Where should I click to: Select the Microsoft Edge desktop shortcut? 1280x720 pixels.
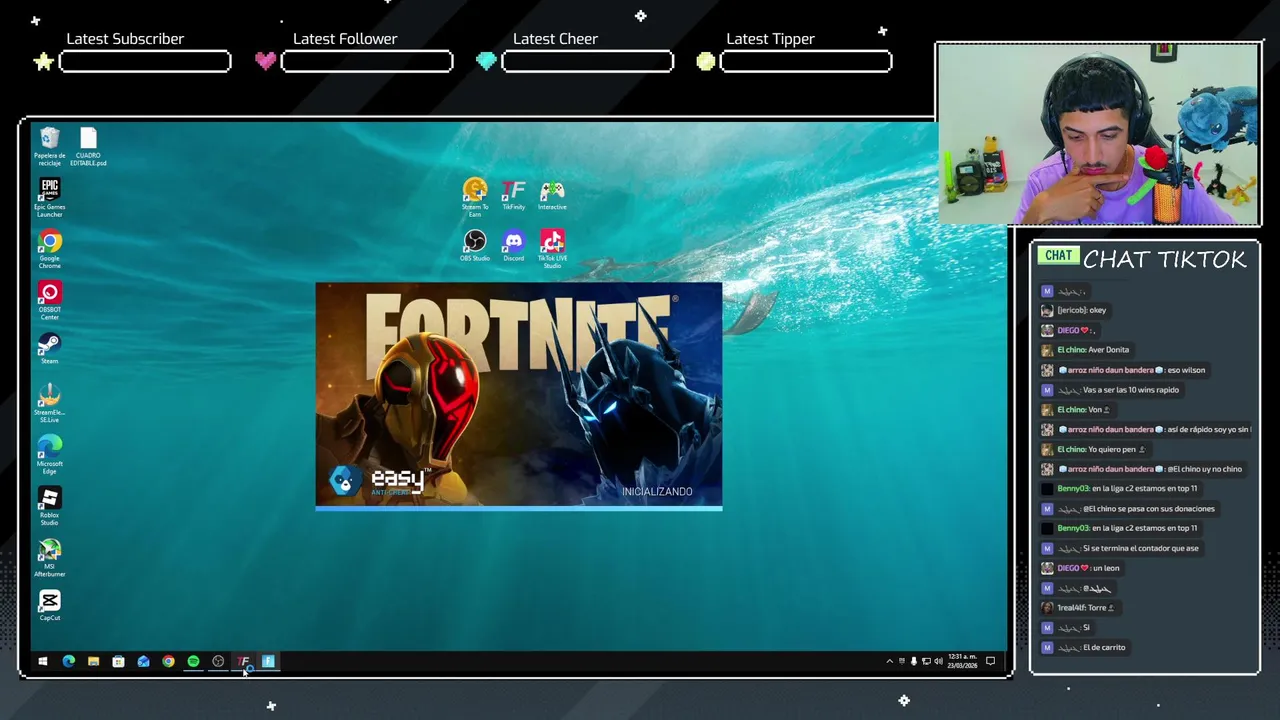[49, 455]
